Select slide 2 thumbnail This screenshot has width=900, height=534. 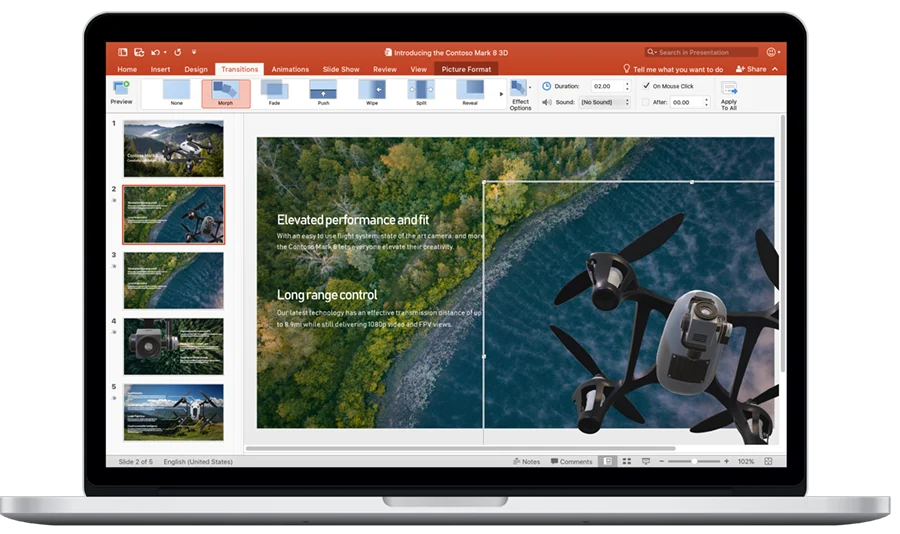click(x=173, y=215)
